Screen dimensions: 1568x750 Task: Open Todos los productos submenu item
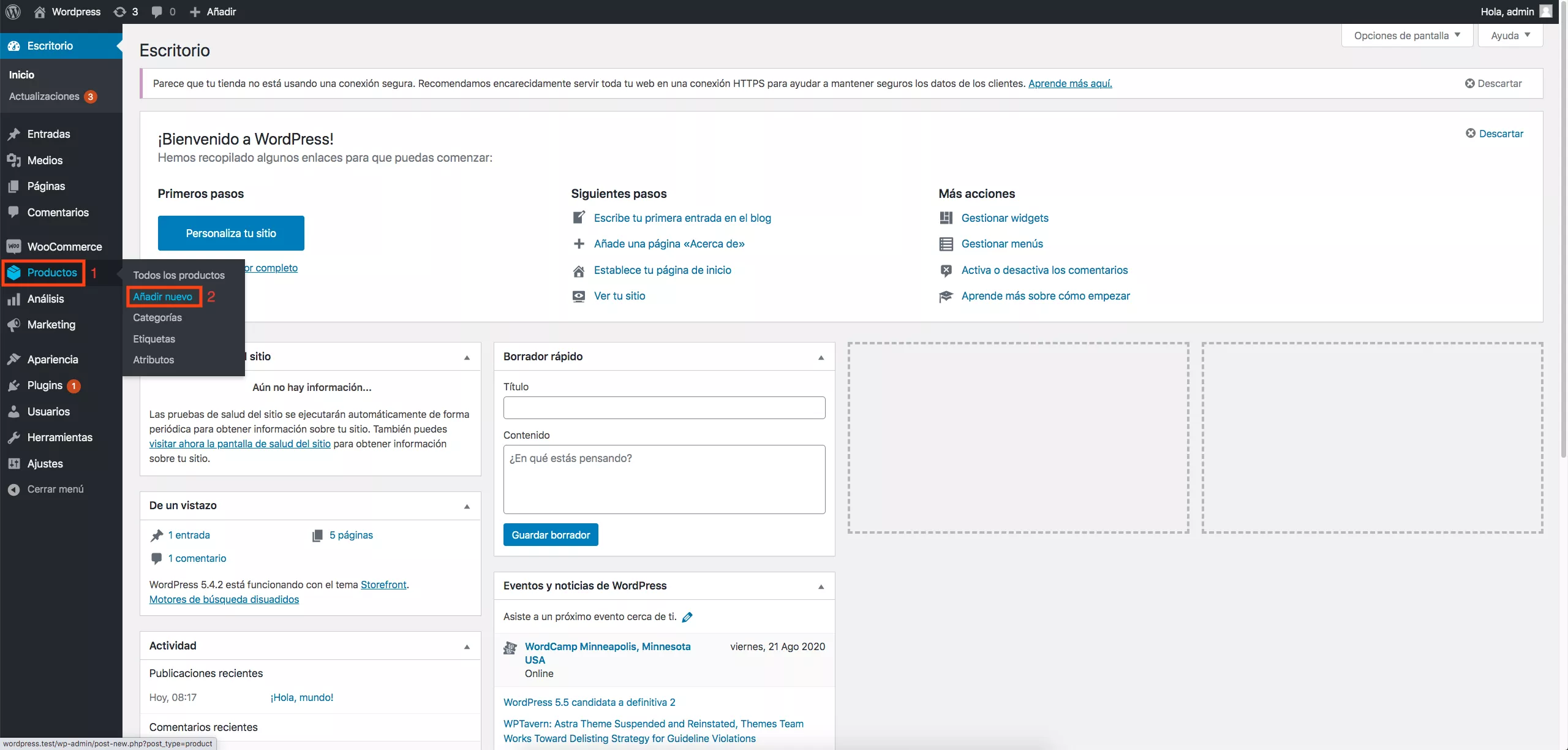179,275
